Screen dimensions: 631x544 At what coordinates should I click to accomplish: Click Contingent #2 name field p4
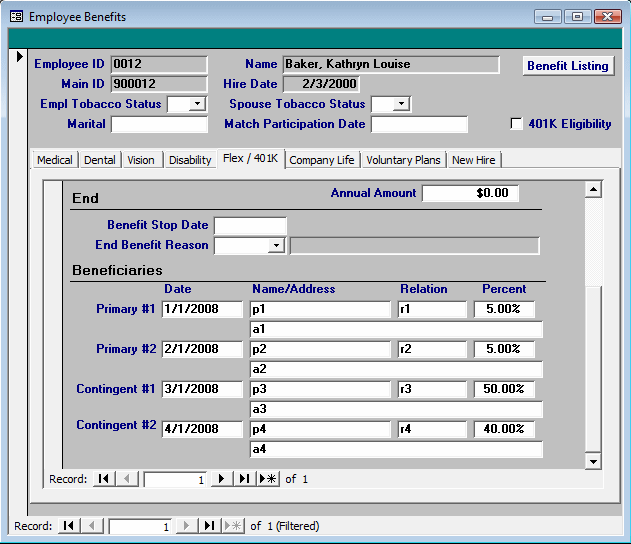(320, 429)
